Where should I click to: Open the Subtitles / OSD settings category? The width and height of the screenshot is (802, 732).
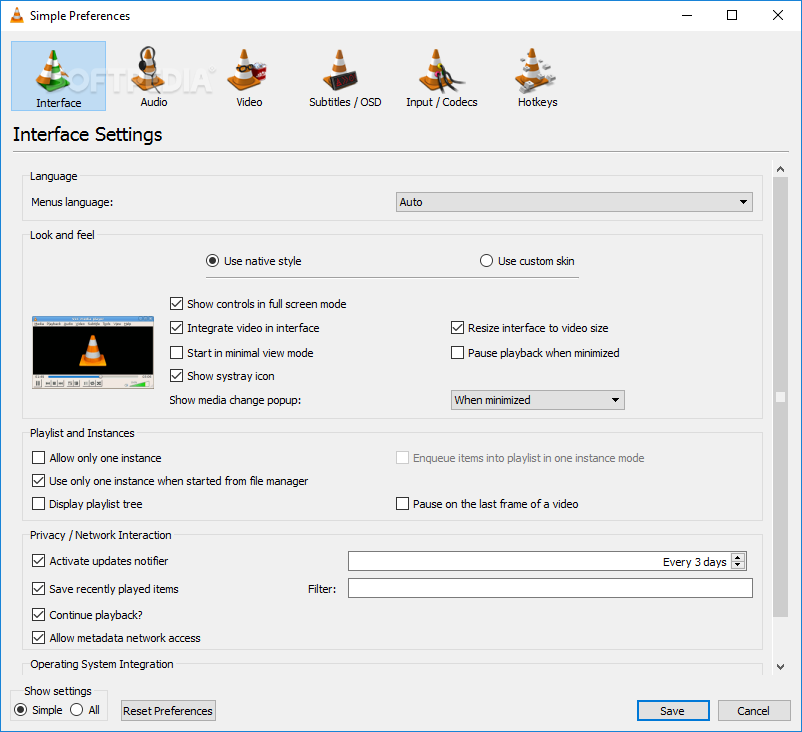point(345,77)
